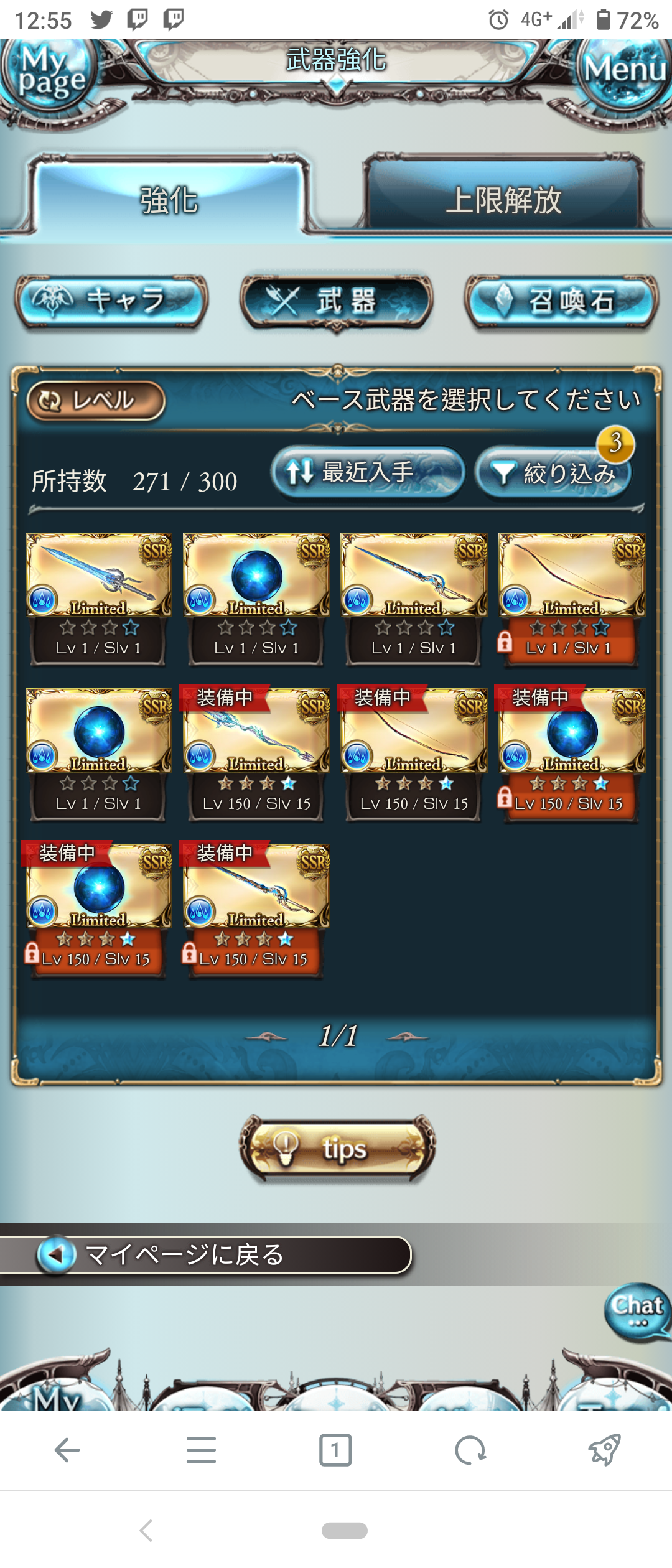This screenshot has height=1568, width=672.
Task: Go back via マイページに戻る
Action: point(205,1254)
